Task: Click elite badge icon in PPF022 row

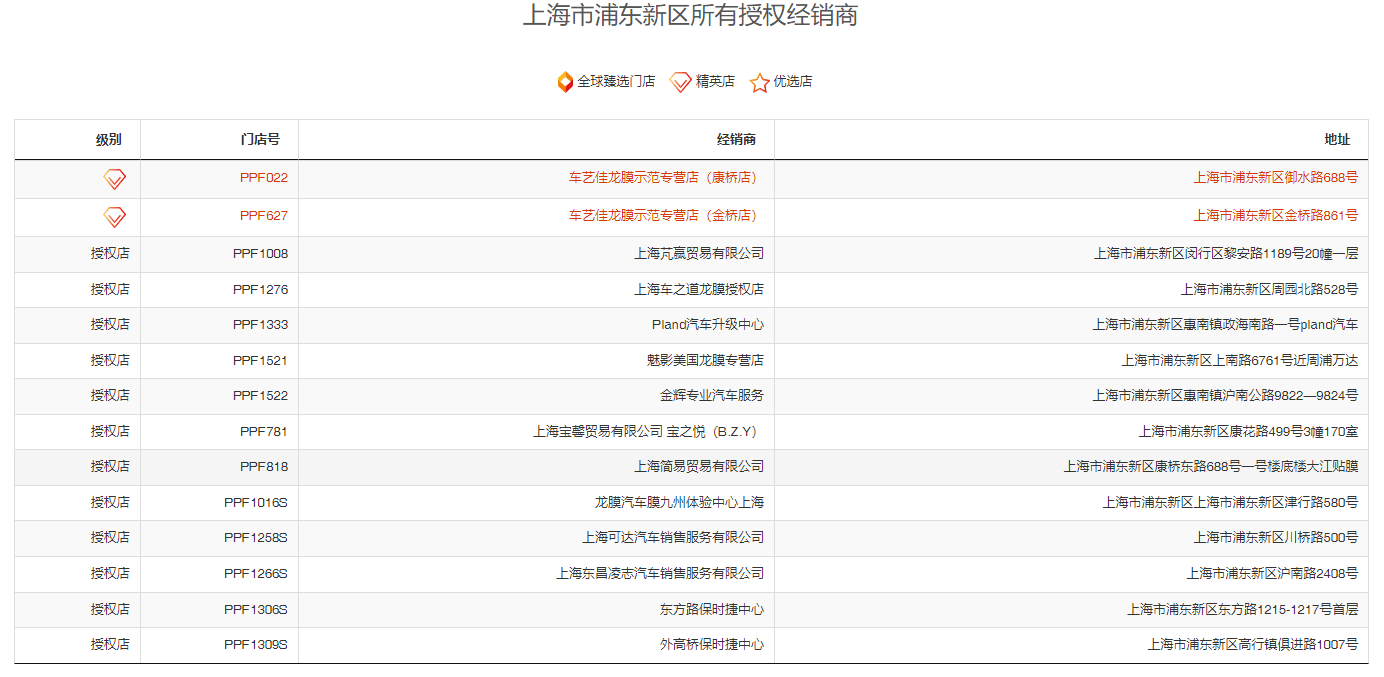Action: [x=115, y=179]
